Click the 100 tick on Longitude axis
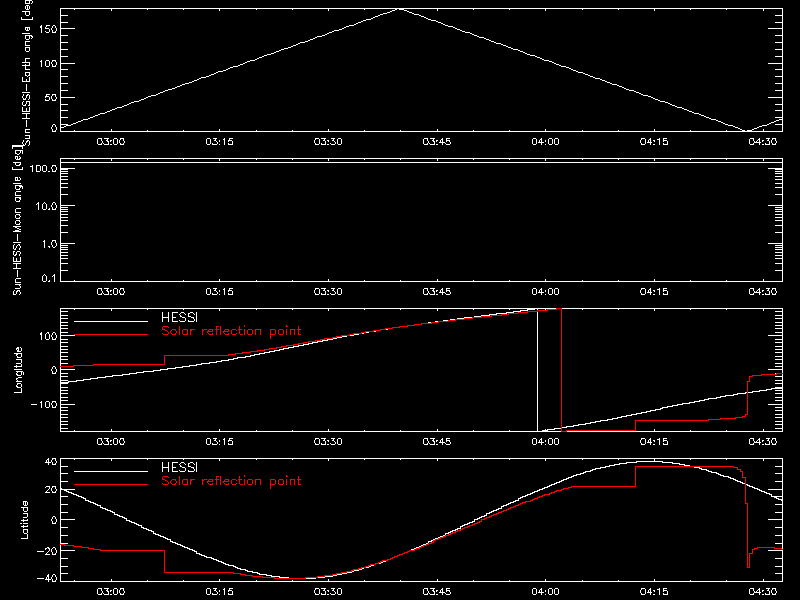 coord(48,336)
